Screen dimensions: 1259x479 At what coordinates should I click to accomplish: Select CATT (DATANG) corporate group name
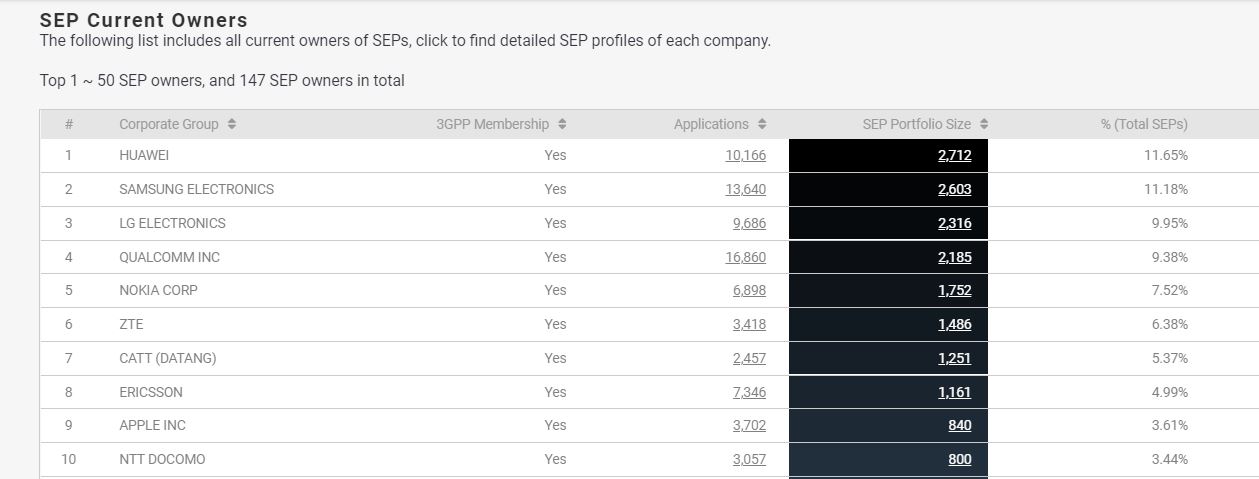pyautogui.click(x=167, y=358)
